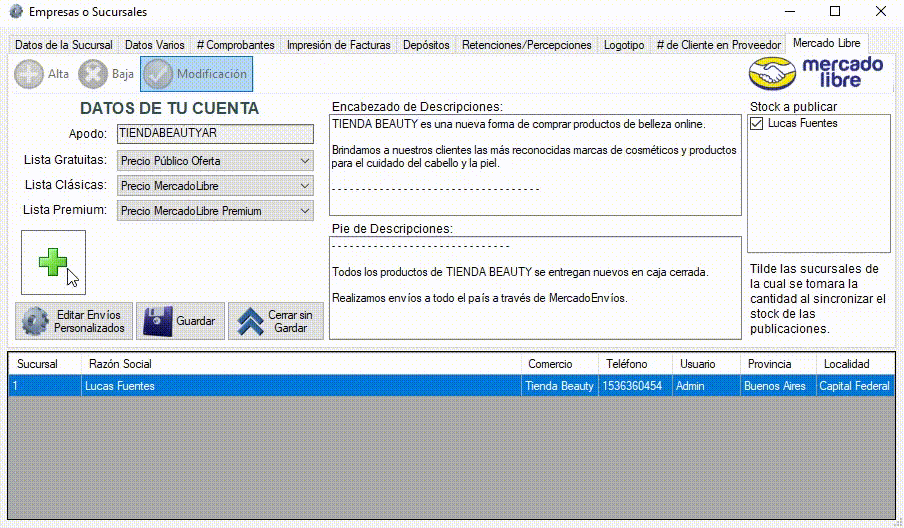Image resolution: width=904 pixels, height=528 pixels.
Task: Toggle the Lucas Fuentes stock checkbox
Action: point(756,123)
